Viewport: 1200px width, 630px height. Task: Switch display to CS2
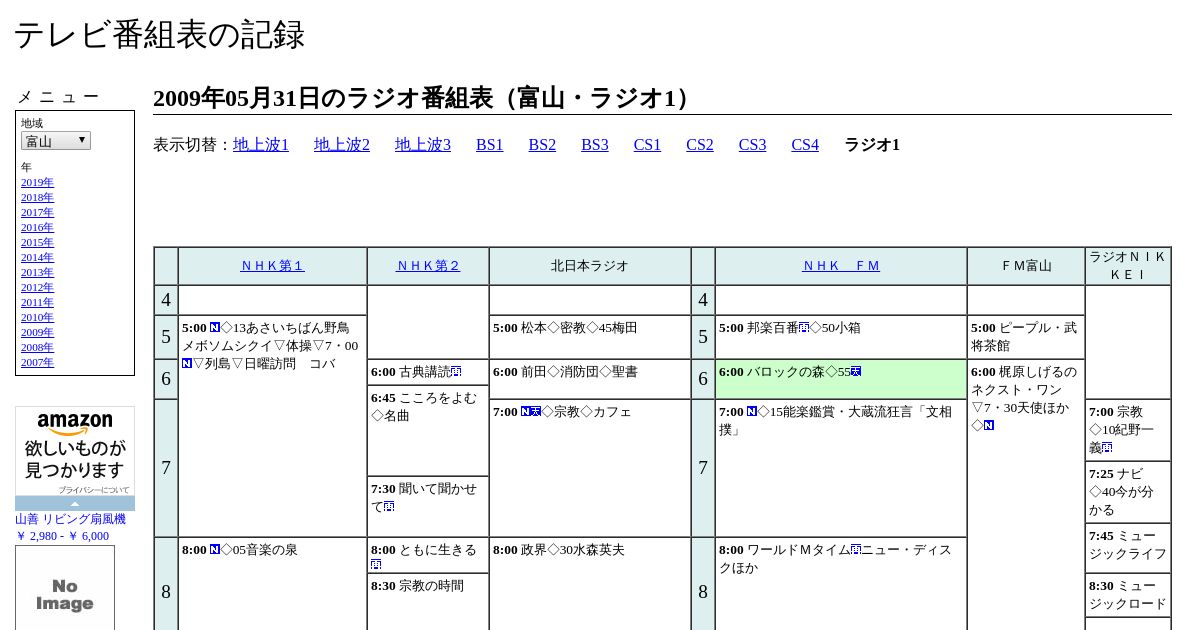(700, 145)
